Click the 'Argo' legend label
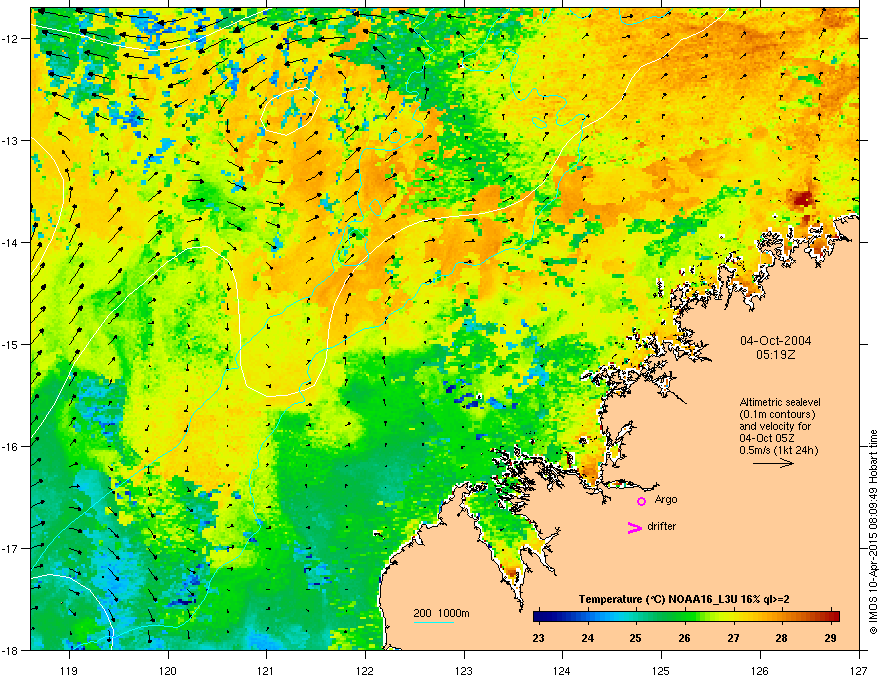Viewport: 880px width, 680px height. tap(666, 499)
